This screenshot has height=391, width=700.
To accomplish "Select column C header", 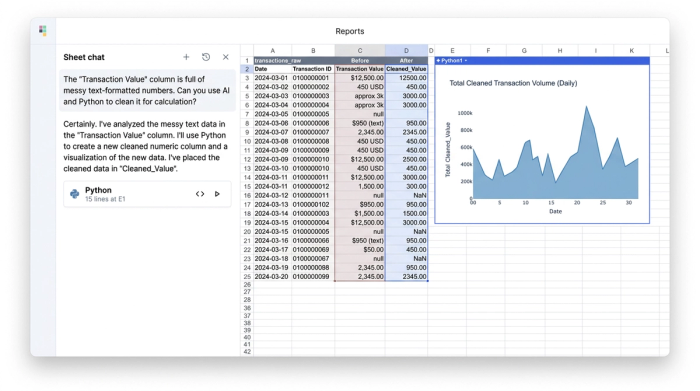I will pos(360,50).
